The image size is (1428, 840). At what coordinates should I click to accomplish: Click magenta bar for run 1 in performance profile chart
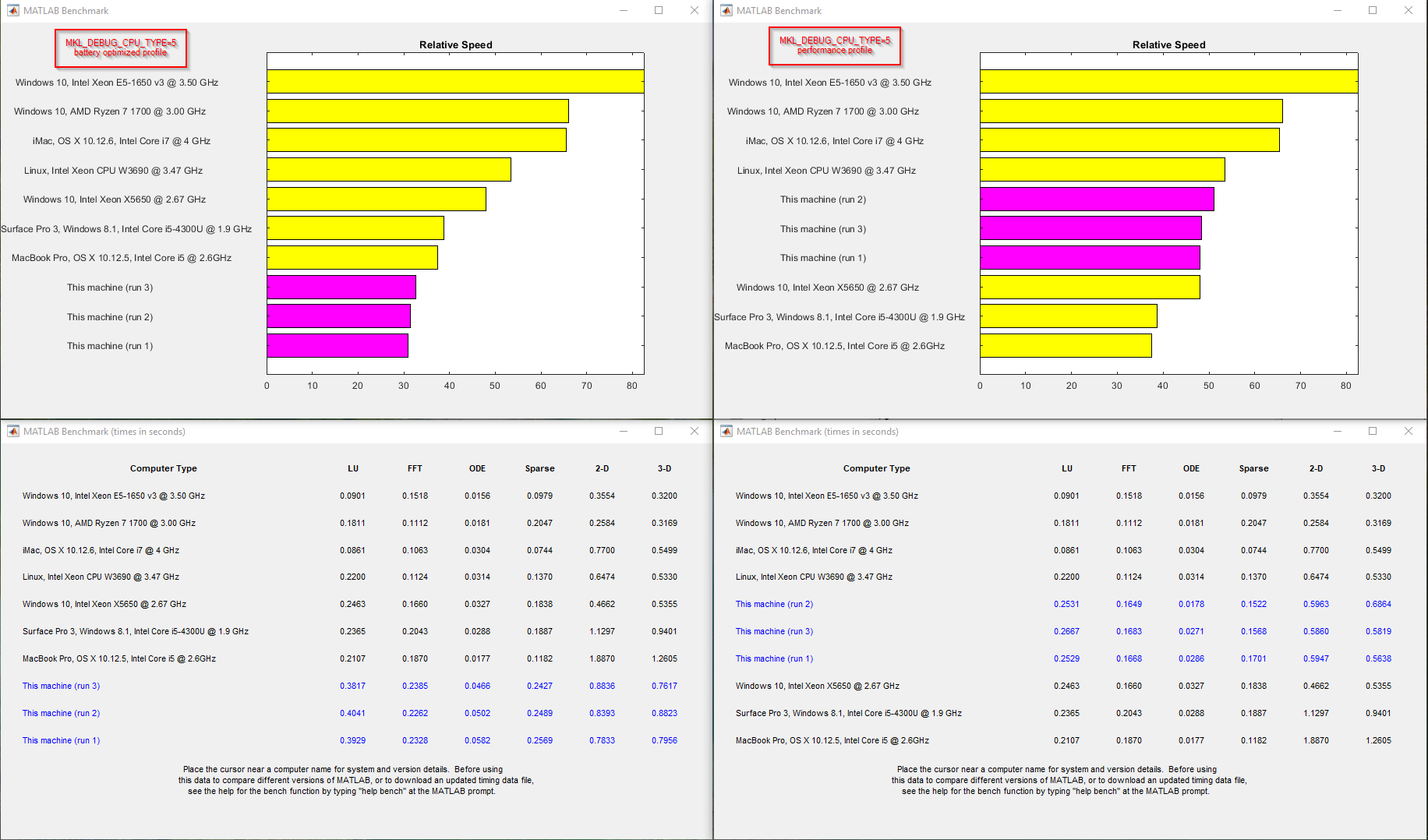click(x=1090, y=257)
